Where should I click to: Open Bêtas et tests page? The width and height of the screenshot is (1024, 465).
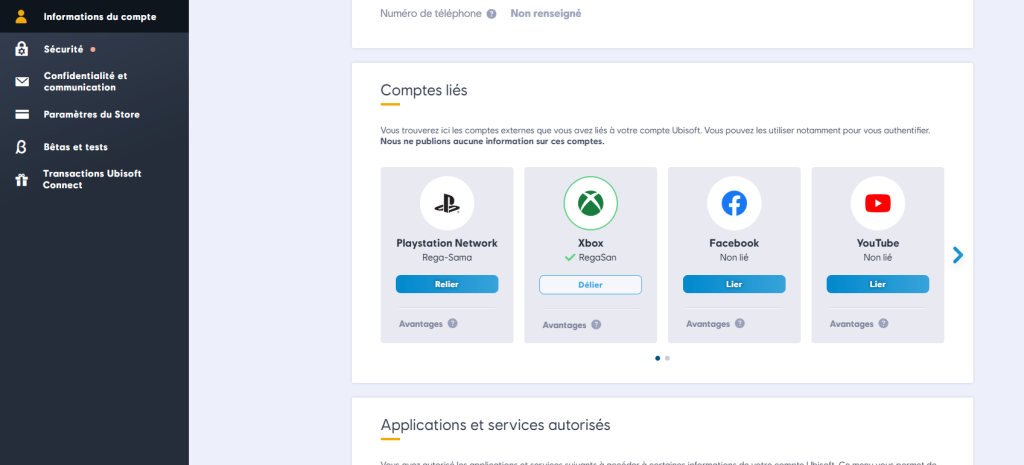(75, 147)
